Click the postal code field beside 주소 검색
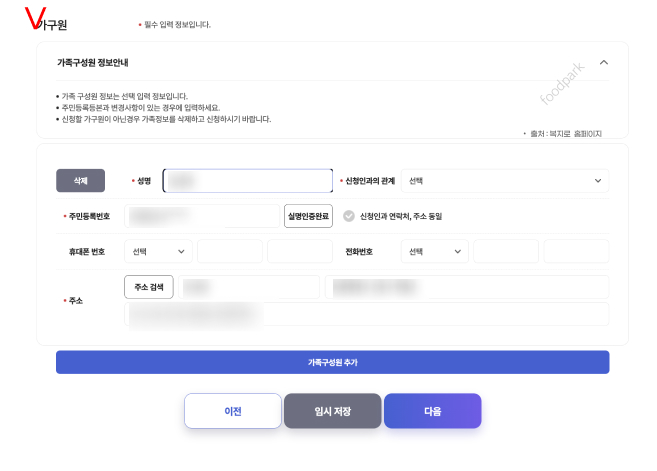 click(x=249, y=287)
